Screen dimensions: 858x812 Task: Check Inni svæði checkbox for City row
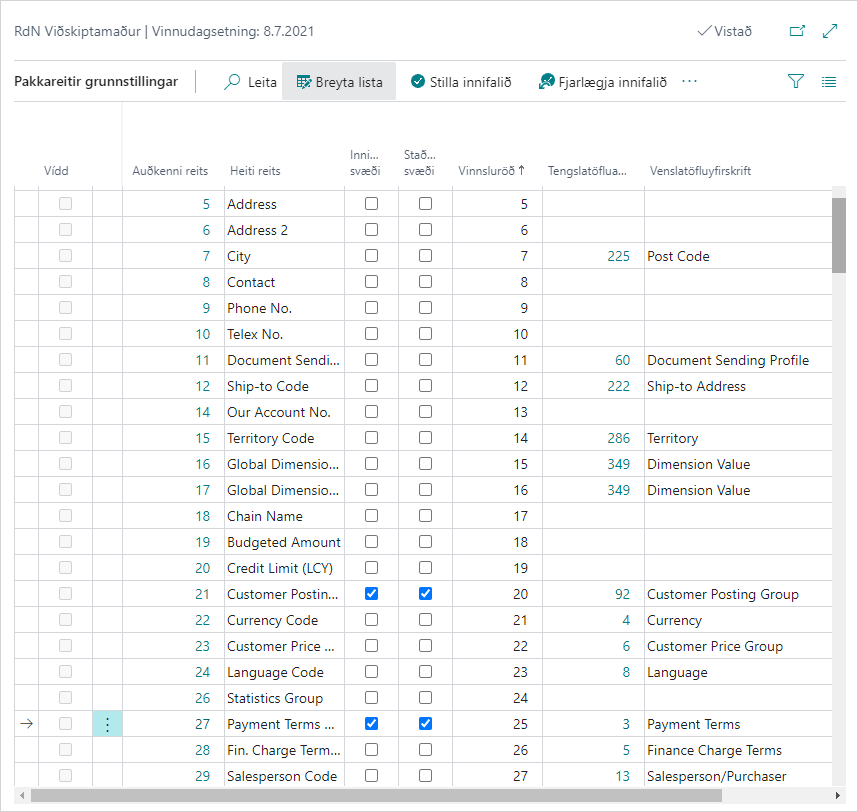click(372, 256)
